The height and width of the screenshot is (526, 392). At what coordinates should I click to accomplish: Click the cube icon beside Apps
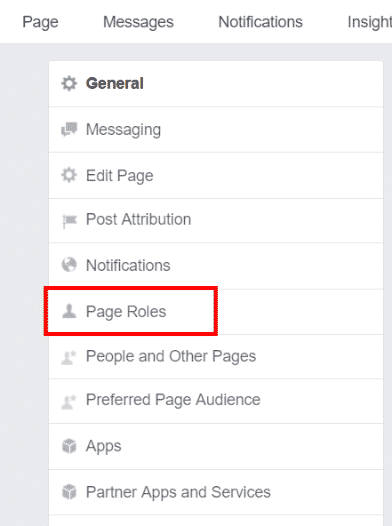[69, 446]
